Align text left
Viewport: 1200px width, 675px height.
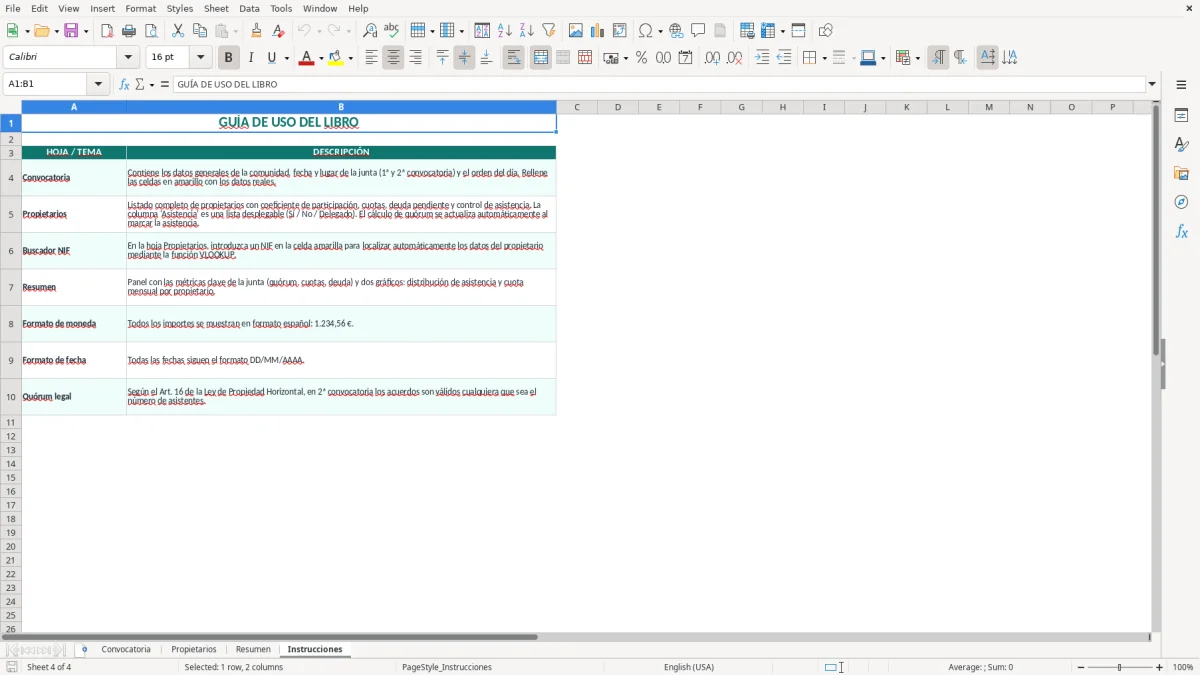click(x=371, y=58)
